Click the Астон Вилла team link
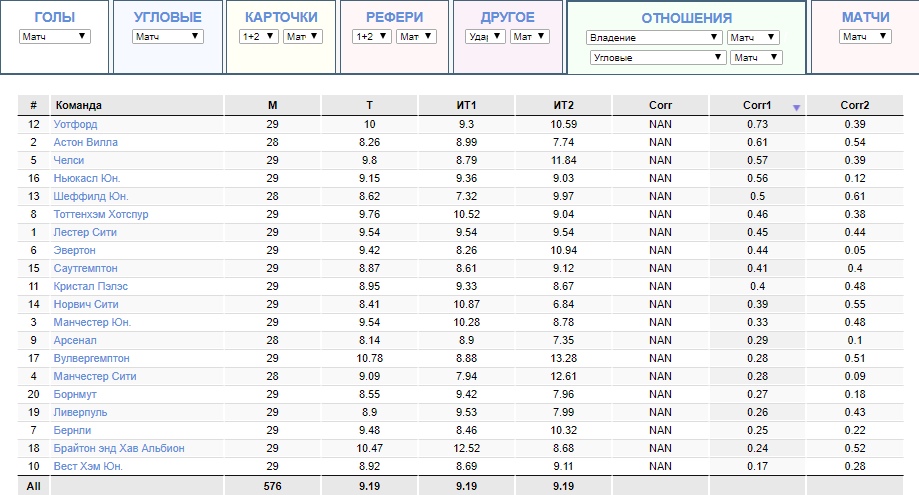This screenshot has width=919, height=495. [x=85, y=142]
